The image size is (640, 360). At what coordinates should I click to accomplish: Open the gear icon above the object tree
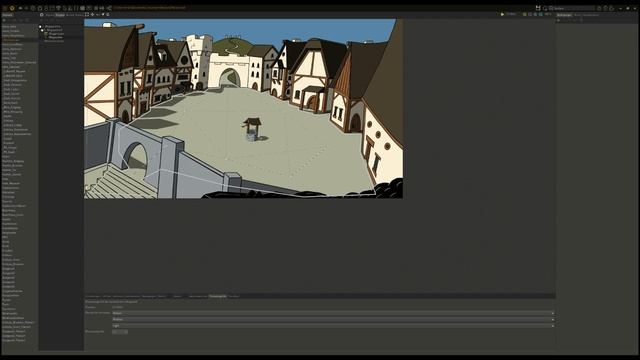tap(42, 15)
